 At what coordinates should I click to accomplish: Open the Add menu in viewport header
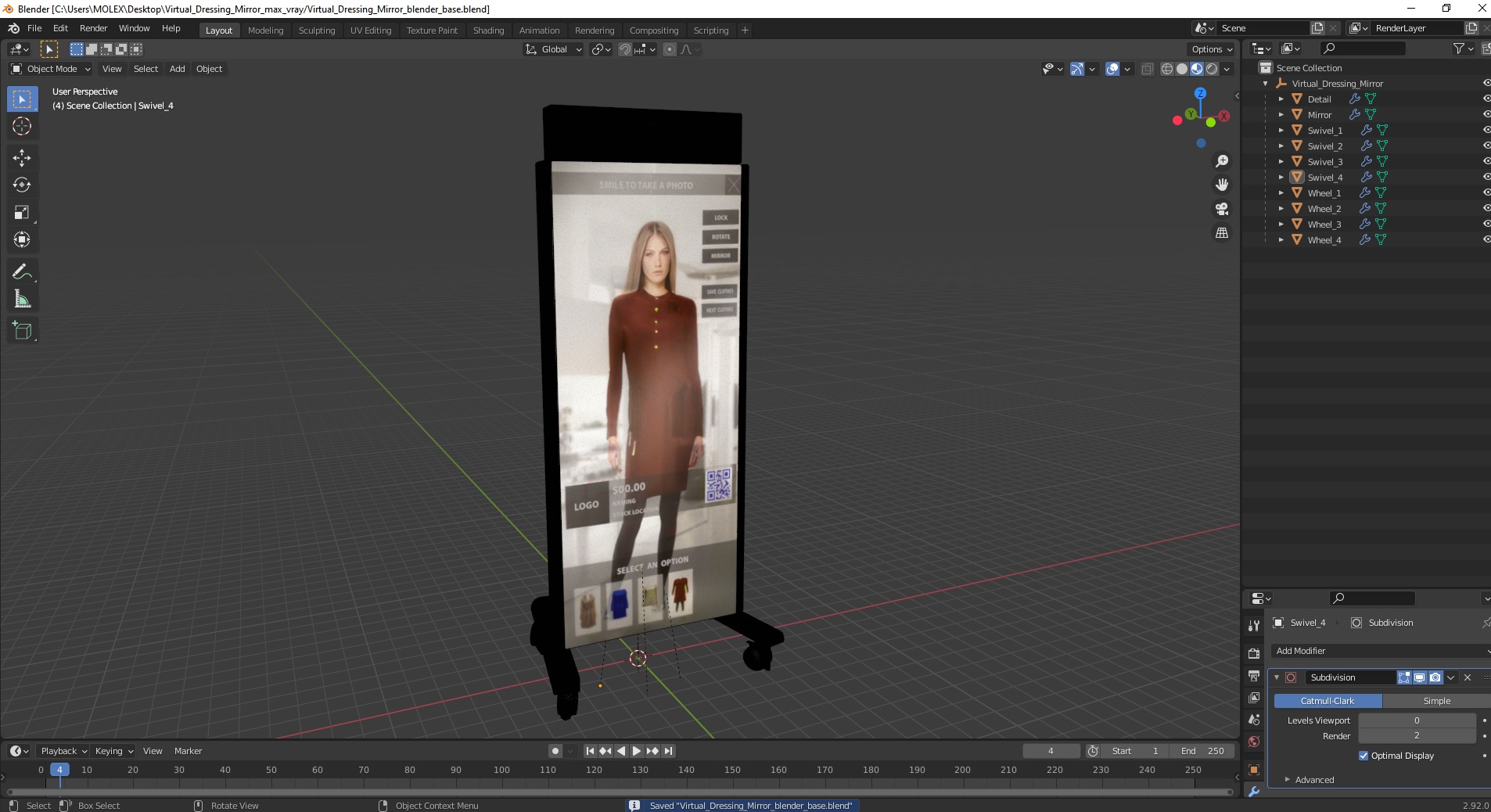tap(178, 69)
